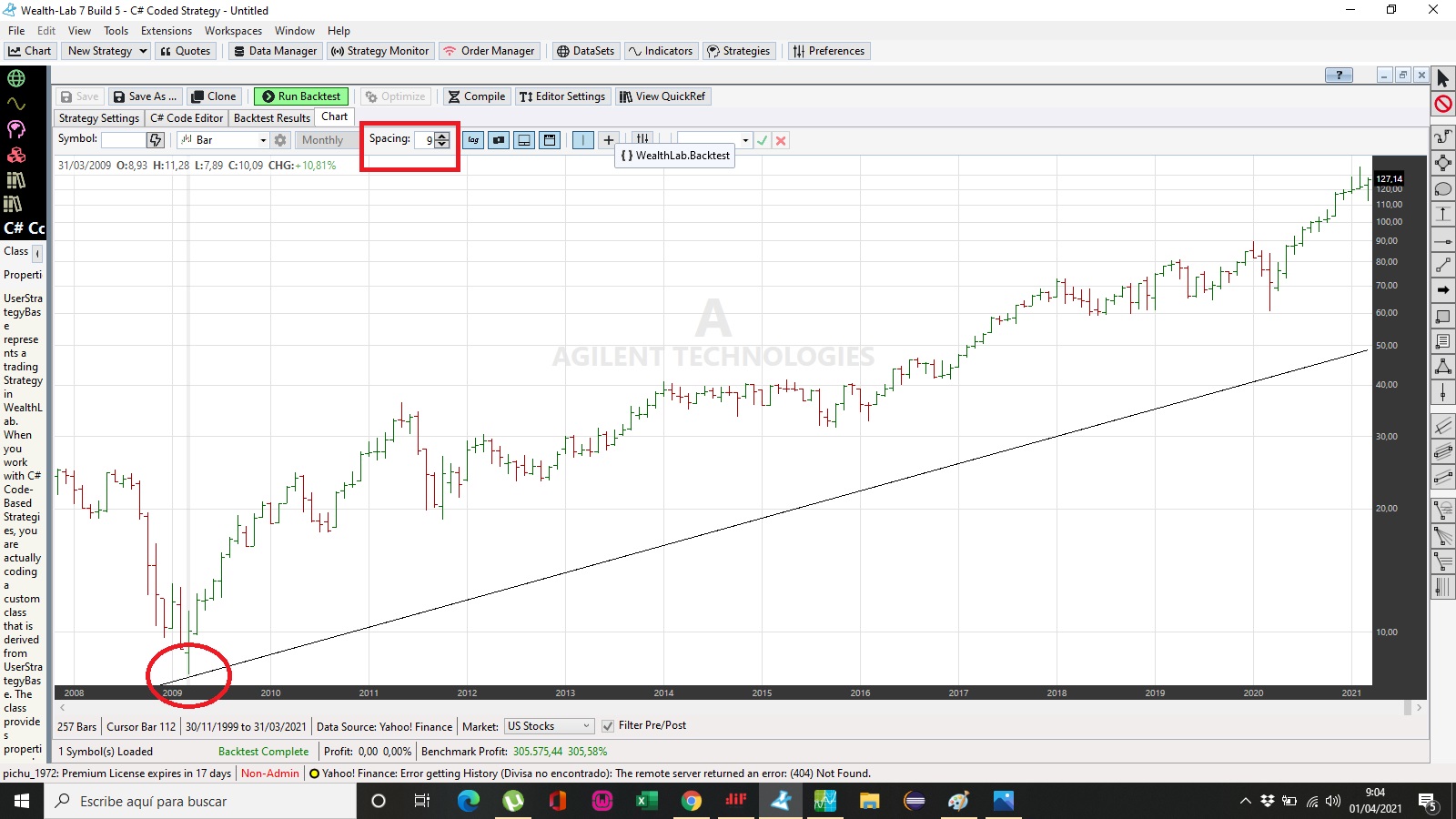The image size is (1456, 819).
Task: Click the lightning bolt next to Symbol field
Action: (x=156, y=140)
